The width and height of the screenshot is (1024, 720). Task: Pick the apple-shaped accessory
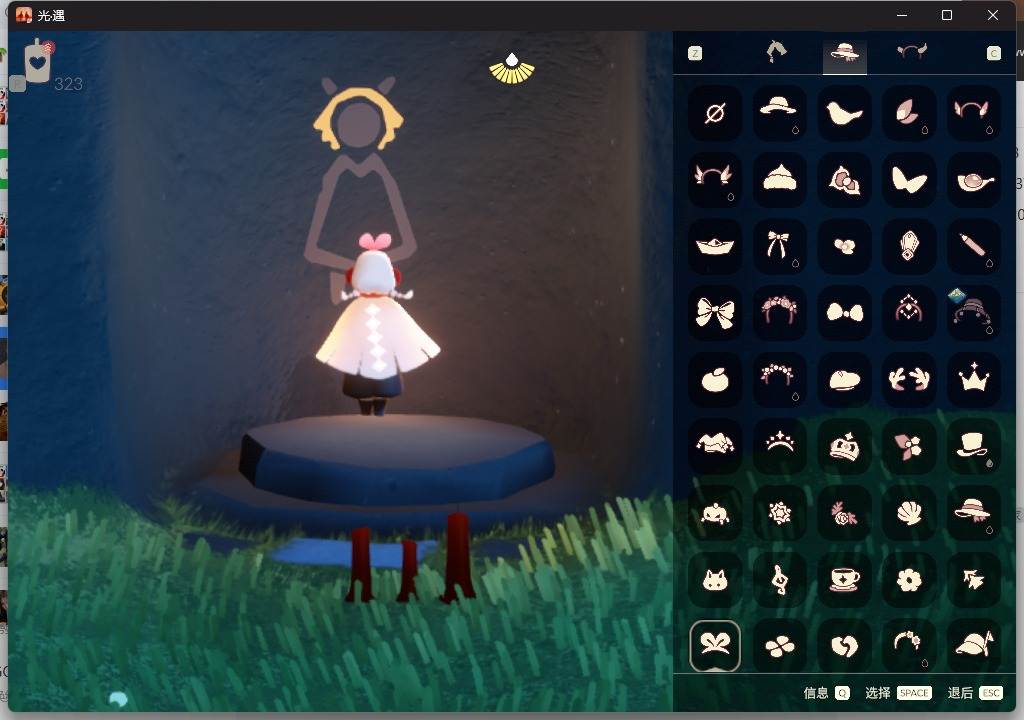click(x=714, y=380)
